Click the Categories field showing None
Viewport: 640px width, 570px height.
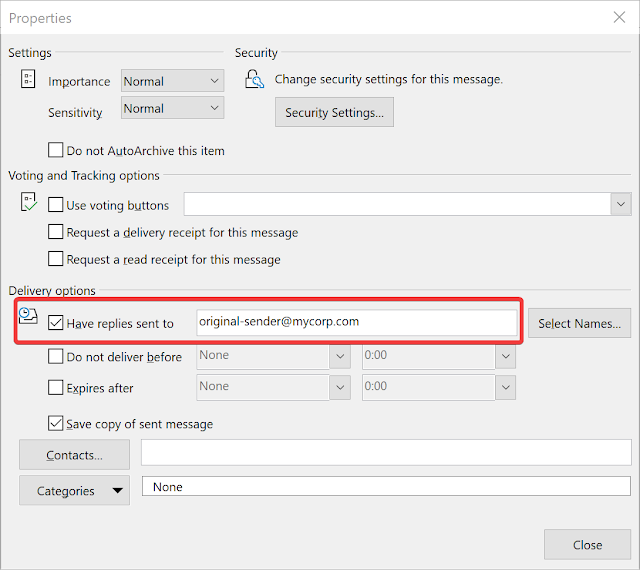[x=386, y=486]
